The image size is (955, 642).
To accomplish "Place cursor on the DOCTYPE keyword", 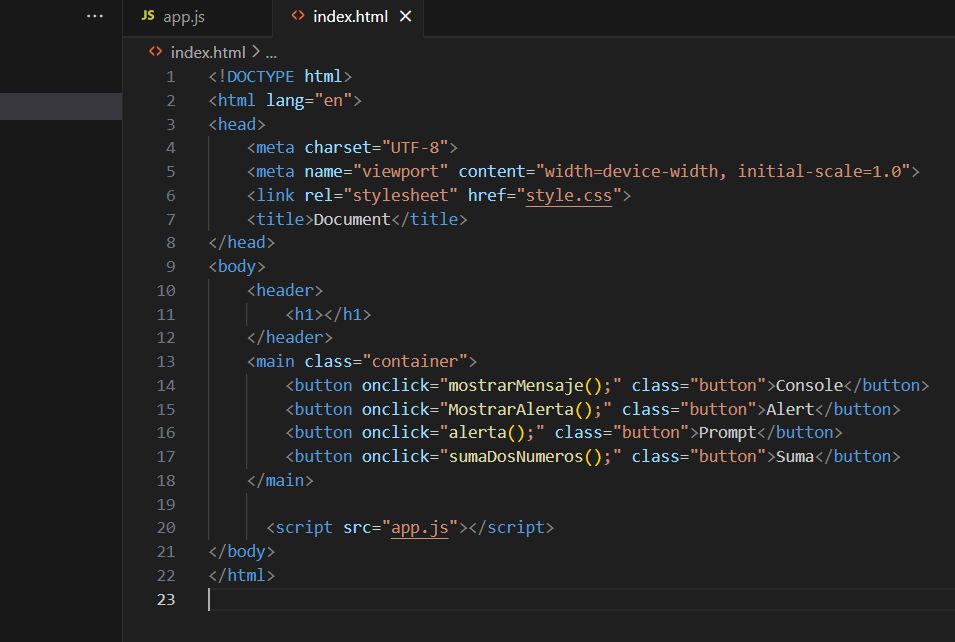I will click(x=260, y=77).
